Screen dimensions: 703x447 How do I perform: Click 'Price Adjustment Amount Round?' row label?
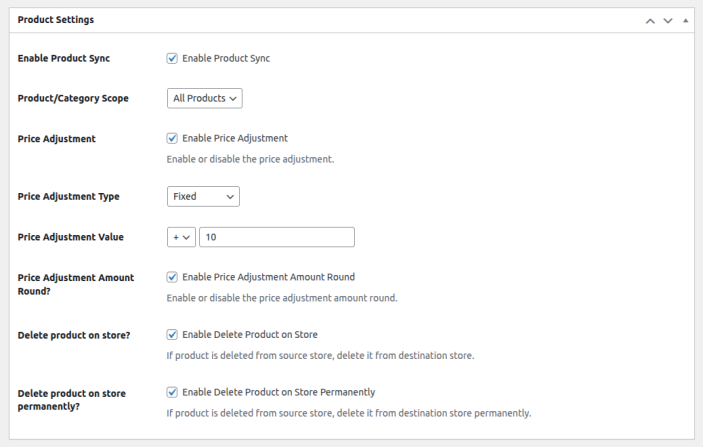coord(76,284)
